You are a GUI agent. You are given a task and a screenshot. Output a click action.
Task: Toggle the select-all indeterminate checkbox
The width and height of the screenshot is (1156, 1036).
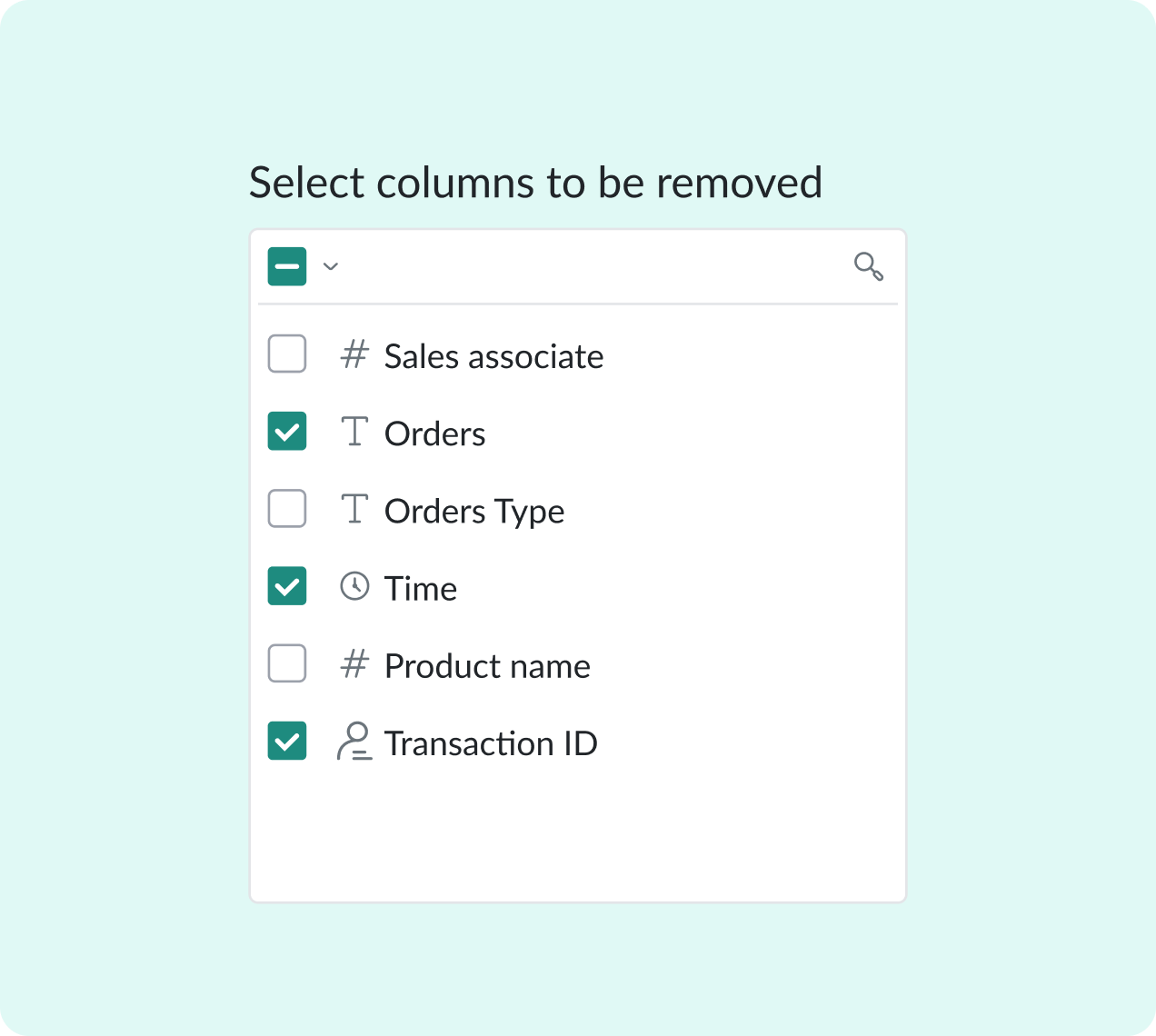[287, 266]
